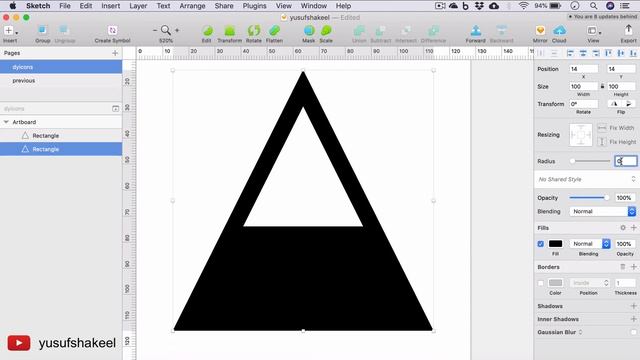Click the Opacity slider
The height and width of the screenshot is (360, 640).
pyautogui.click(x=589, y=198)
